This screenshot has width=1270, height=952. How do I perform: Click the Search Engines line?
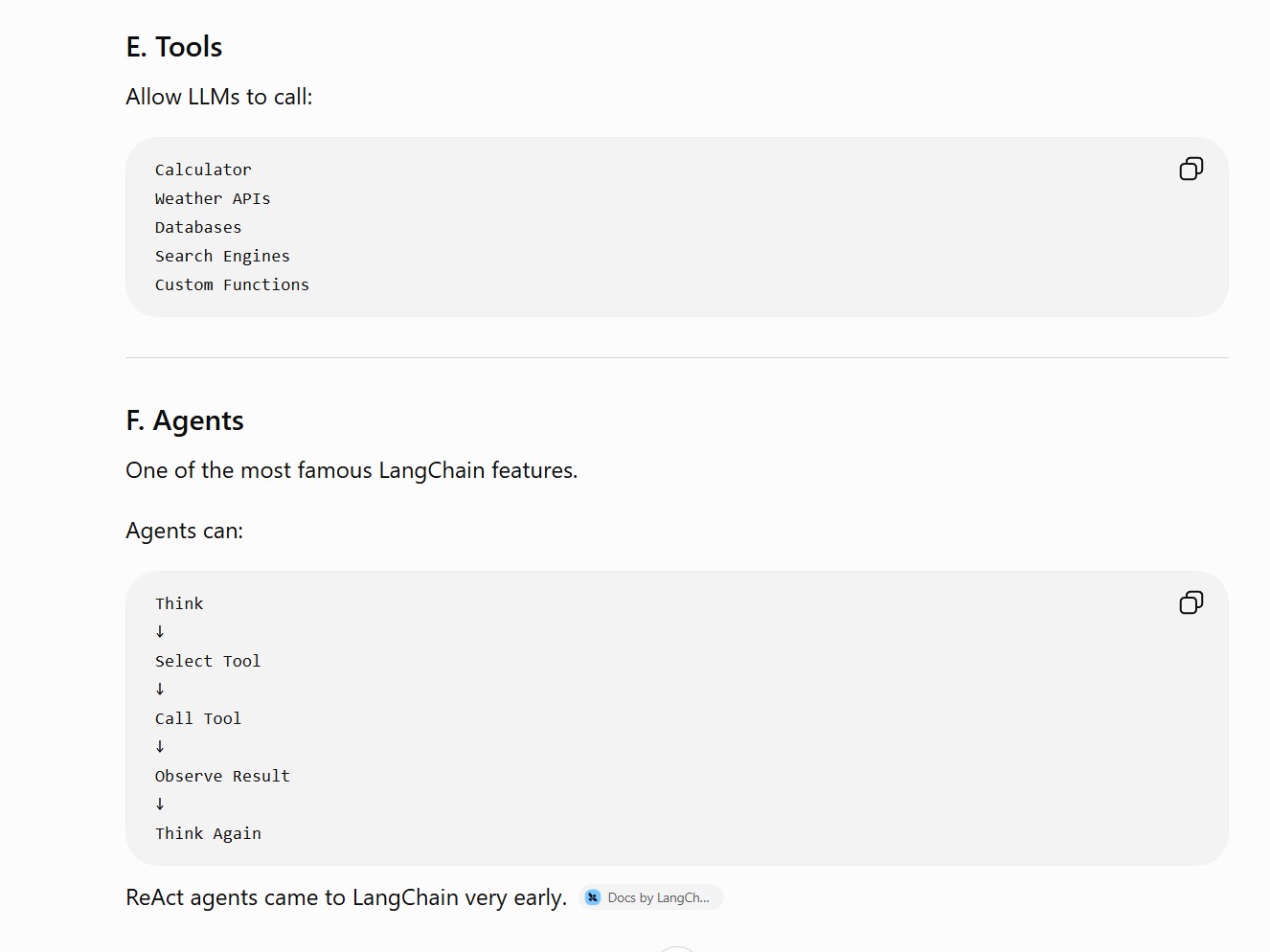[x=222, y=256]
